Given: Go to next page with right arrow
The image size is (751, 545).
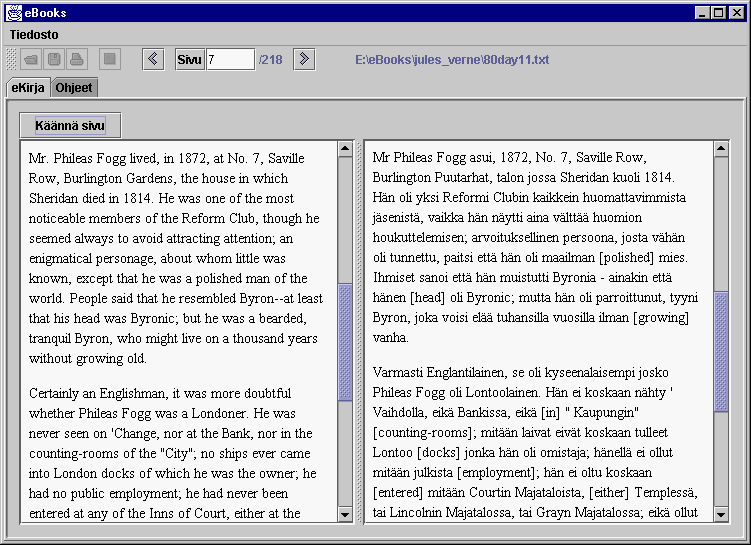Looking at the screenshot, I should (304, 59).
